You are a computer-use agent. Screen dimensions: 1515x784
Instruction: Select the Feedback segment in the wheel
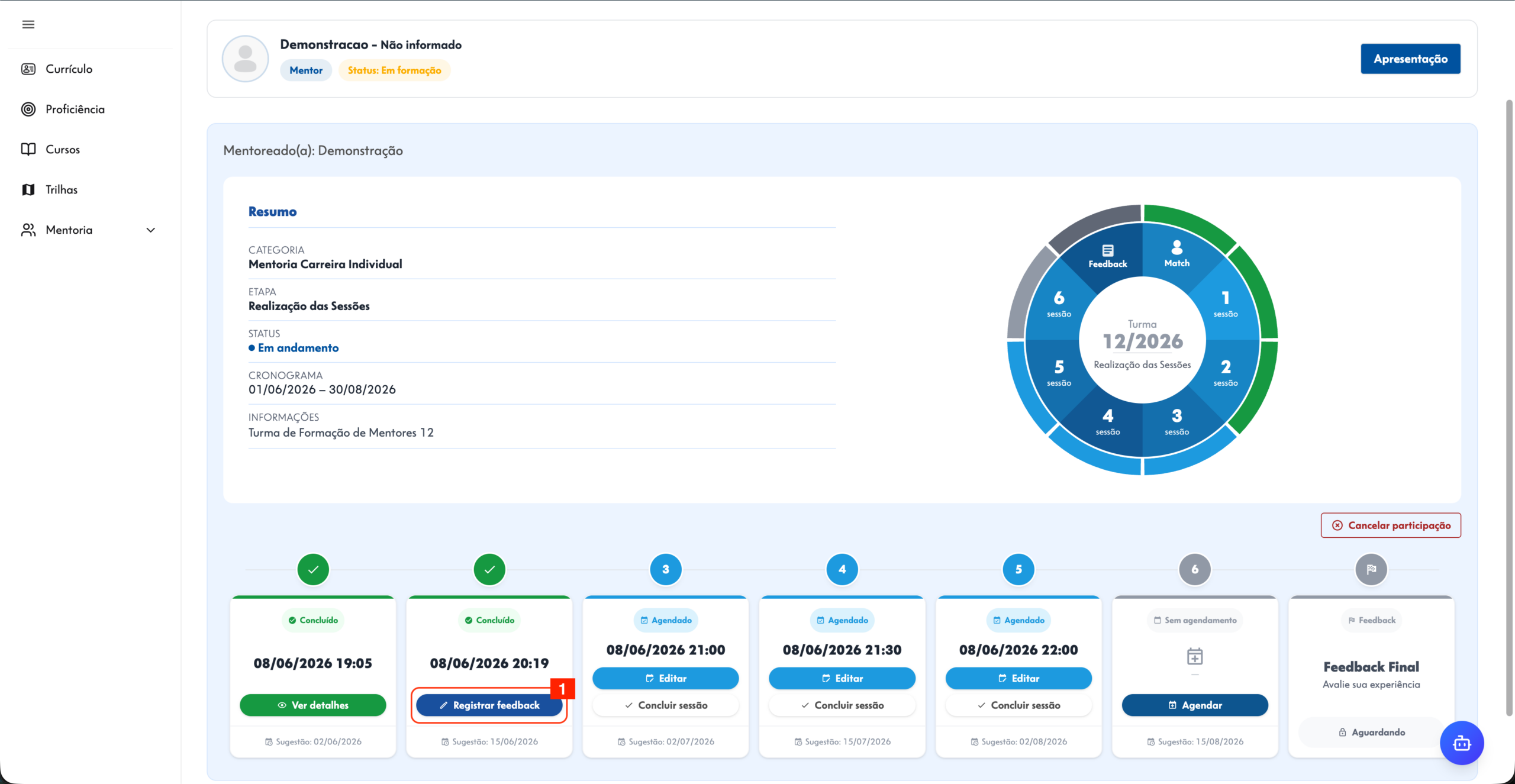pyautogui.click(x=1107, y=256)
